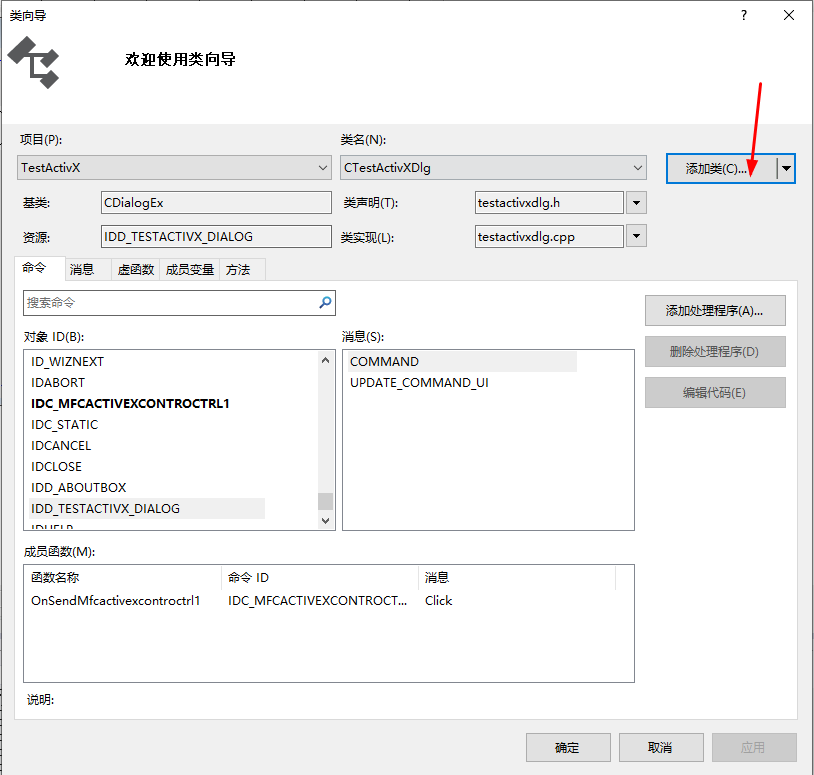The width and height of the screenshot is (814, 775).
Task: Click the 添加处理程序(A) button
Action: [714, 310]
